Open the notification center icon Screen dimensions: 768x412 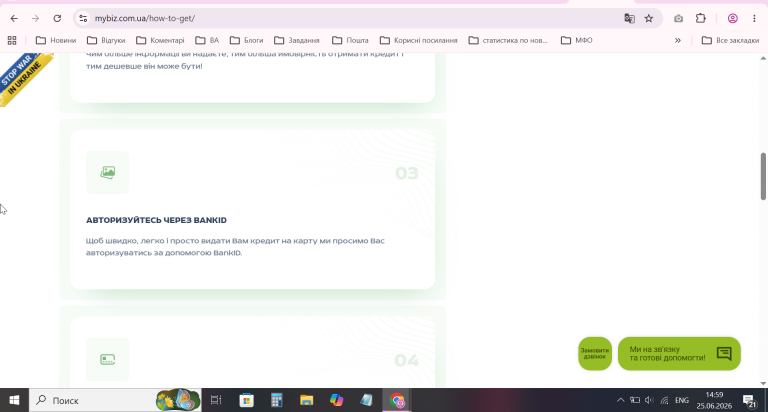[749, 400]
